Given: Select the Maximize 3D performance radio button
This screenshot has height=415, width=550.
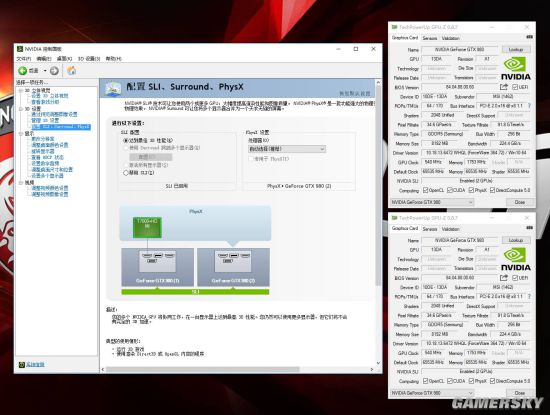Looking at the screenshot, I should [x=126, y=140].
